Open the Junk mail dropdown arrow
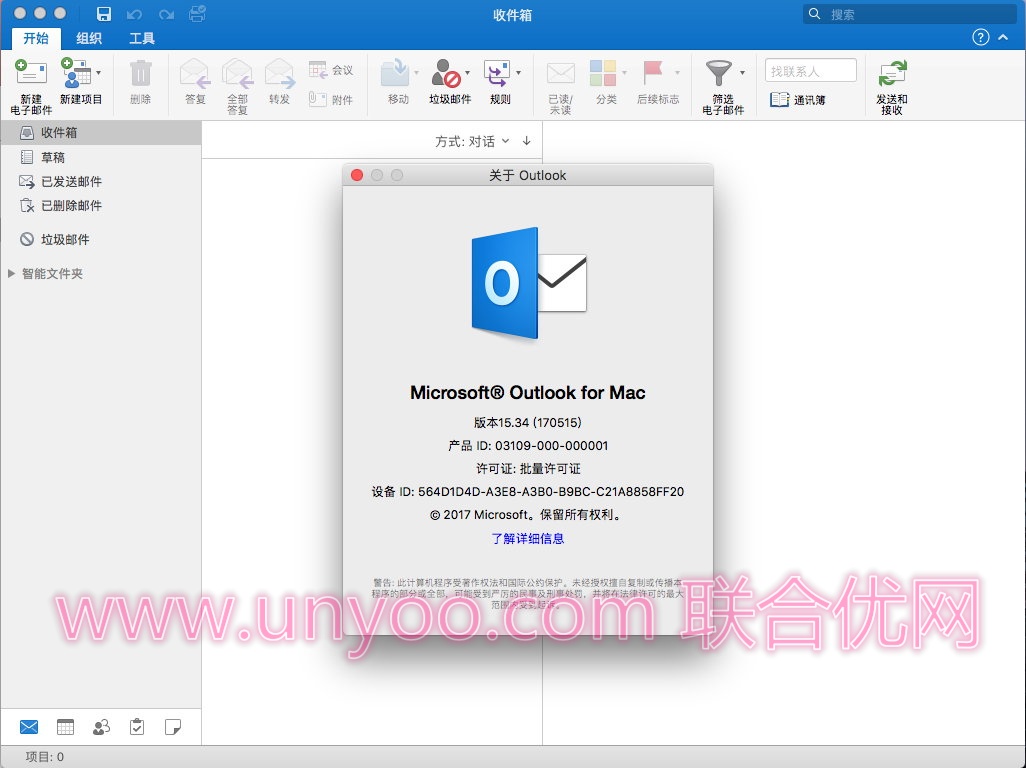This screenshot has width=1026, height=768. point(467,73)
